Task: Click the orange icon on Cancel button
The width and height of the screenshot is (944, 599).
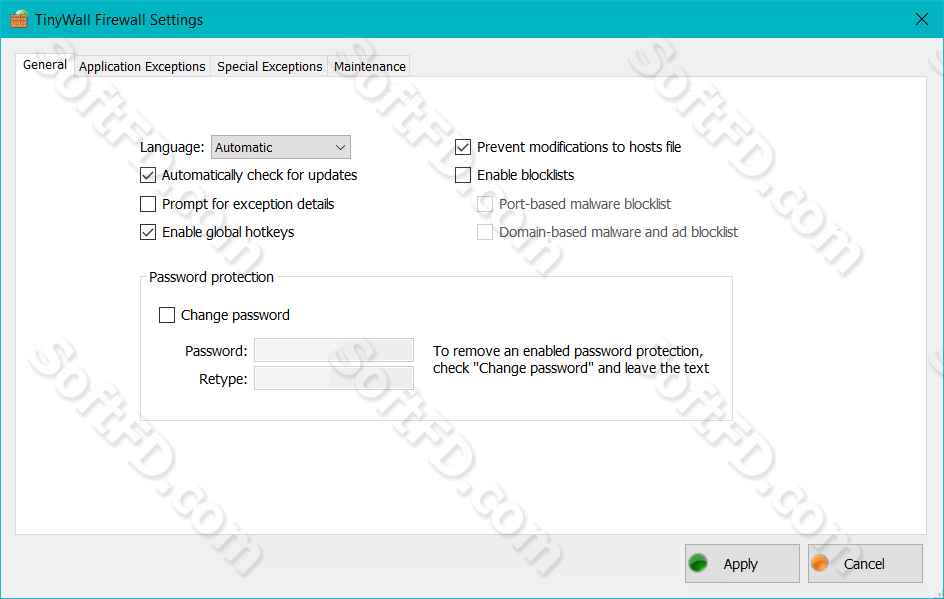Action: pyautogui.click(x=820, y=563)
